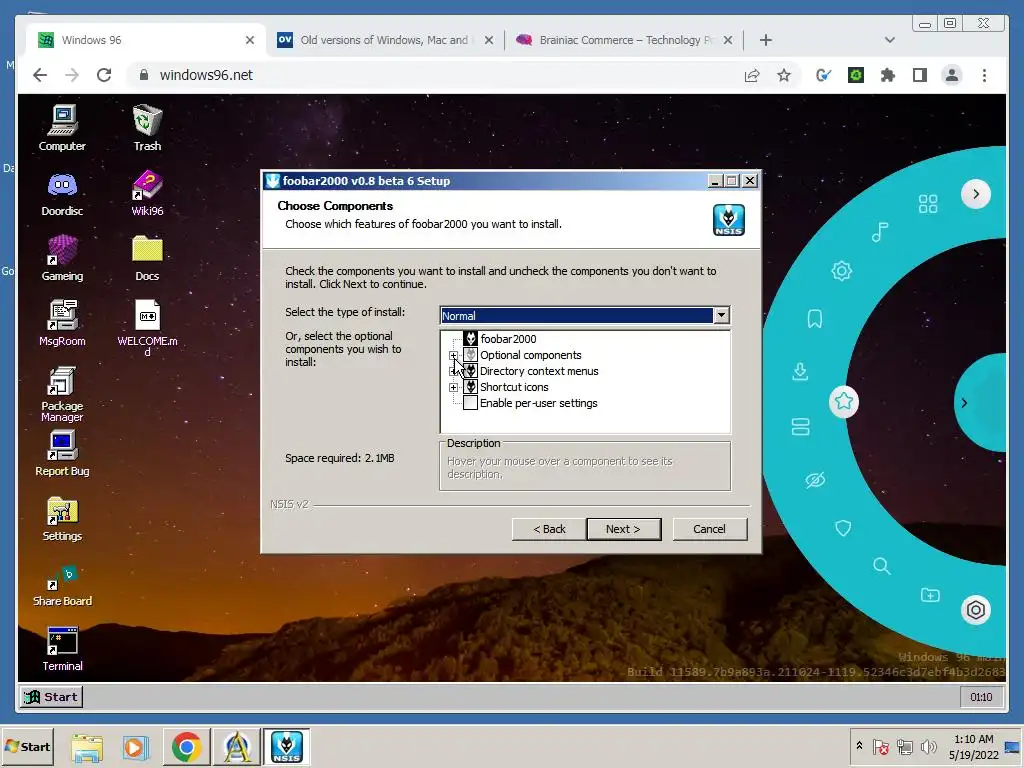Click the volume icon in system tray

point(928,746)
